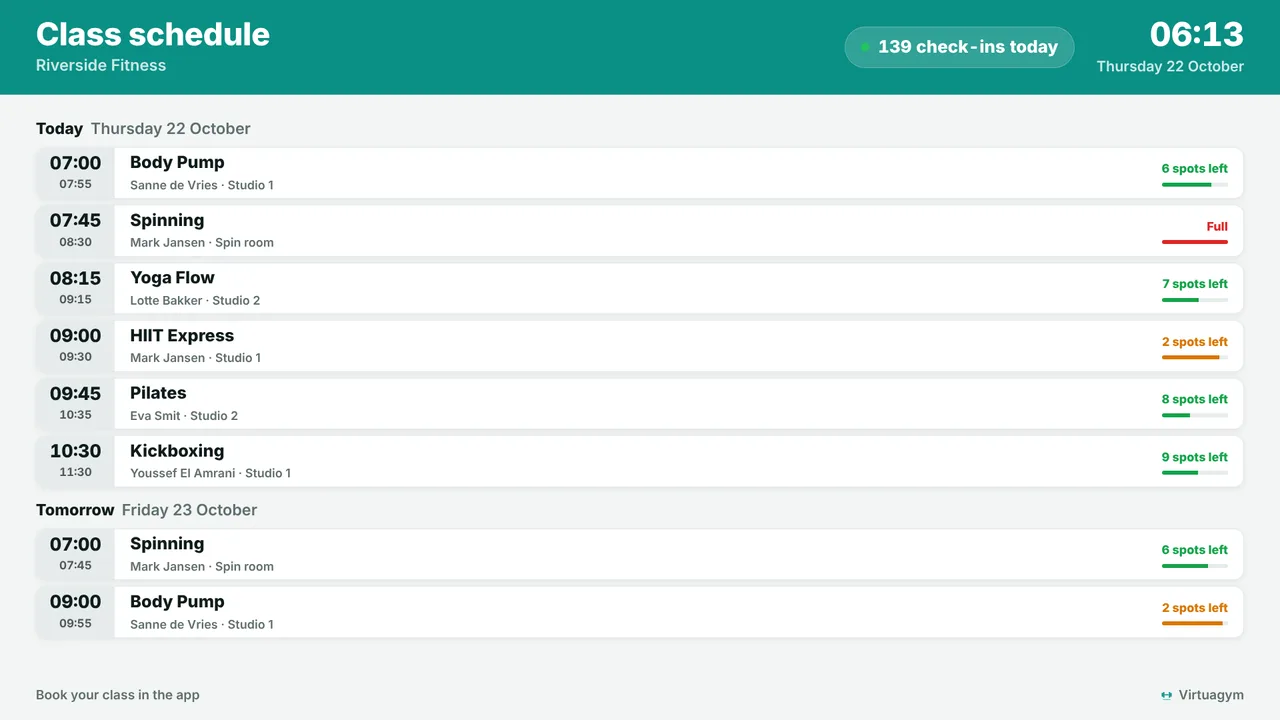Click "Youssef El Amrani · Studio 1"
This screenshot has height=720, width=1280.
tap(211, 474)
